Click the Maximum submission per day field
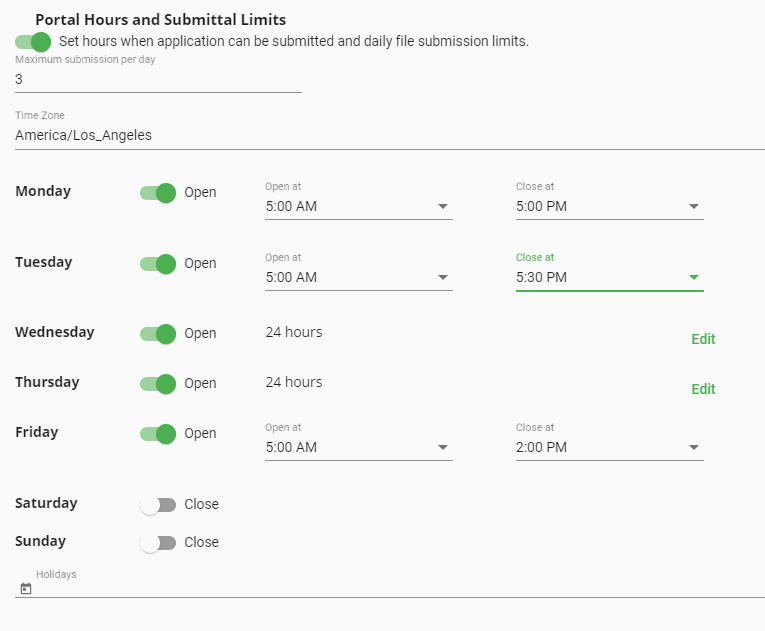Screen dimensions: 765x631 158,79
